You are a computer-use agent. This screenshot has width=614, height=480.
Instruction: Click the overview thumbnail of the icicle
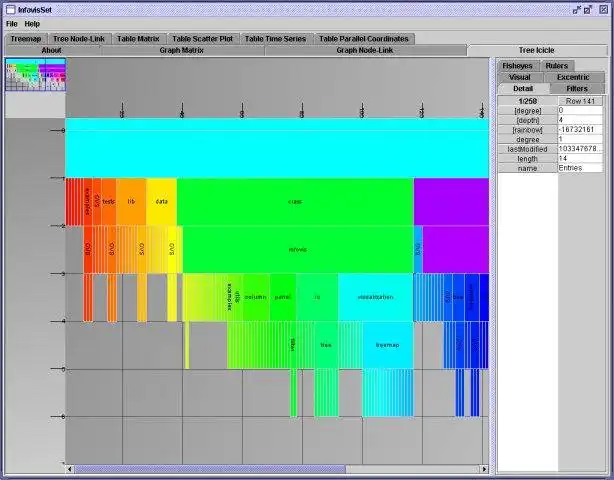pos(36,75)
